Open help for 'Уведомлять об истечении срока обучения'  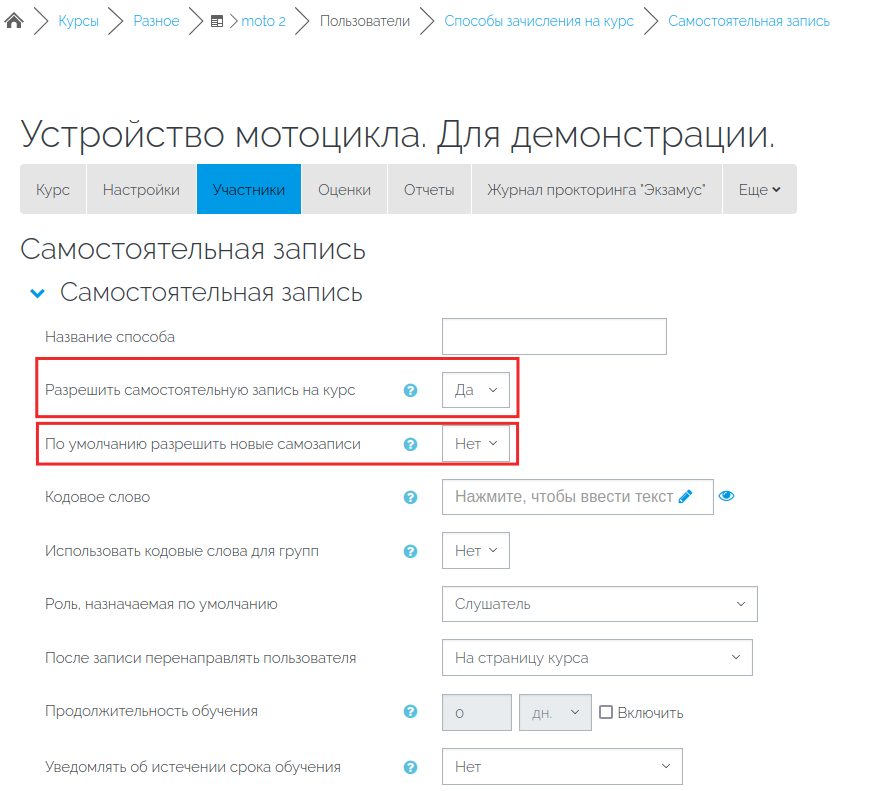pyautogui.click(x=411, y=767)
